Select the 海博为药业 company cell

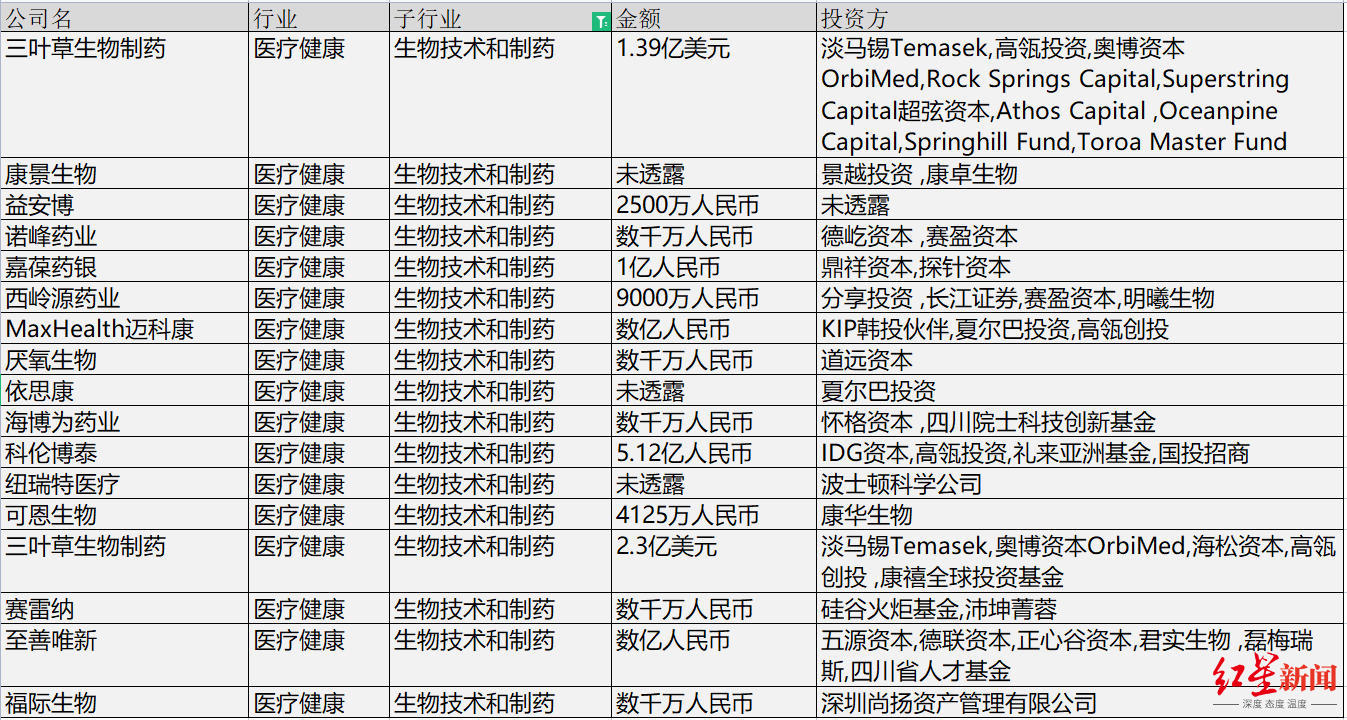[124, 422]
